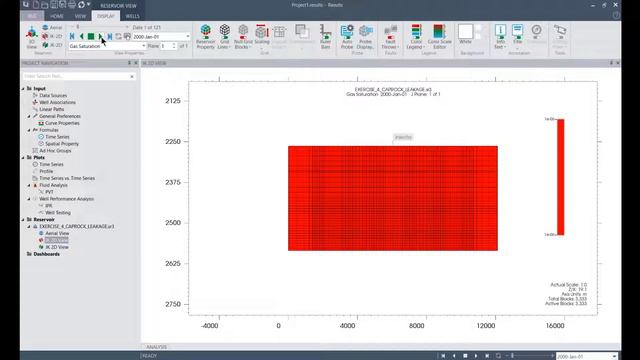Open the VIEW ribbon tab

[x=80, y=16]
